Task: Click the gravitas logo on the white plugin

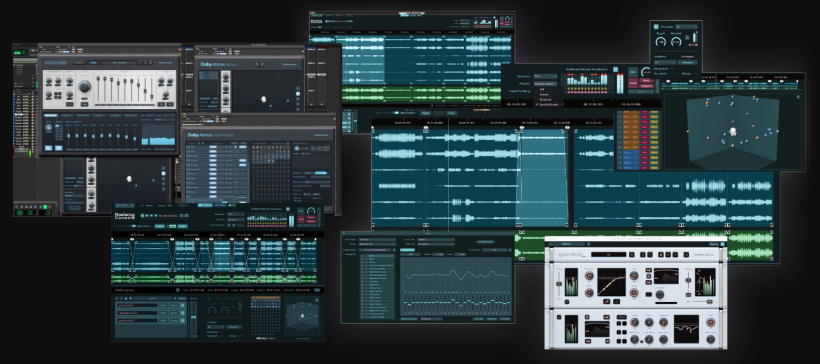Action: (x=572, y=255)
